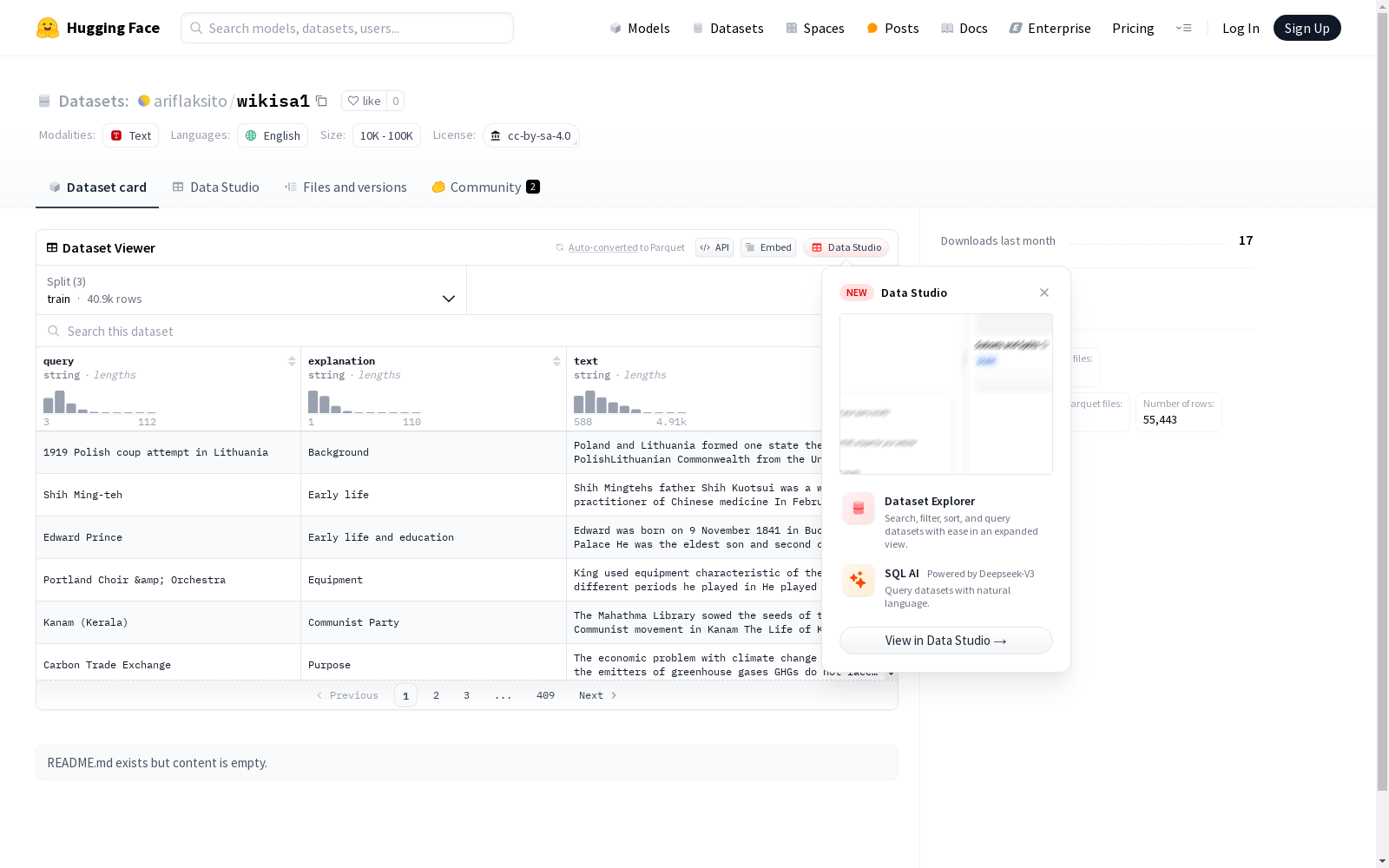Click the Data Studio preview thumbnail

click(x=946, y=394)
